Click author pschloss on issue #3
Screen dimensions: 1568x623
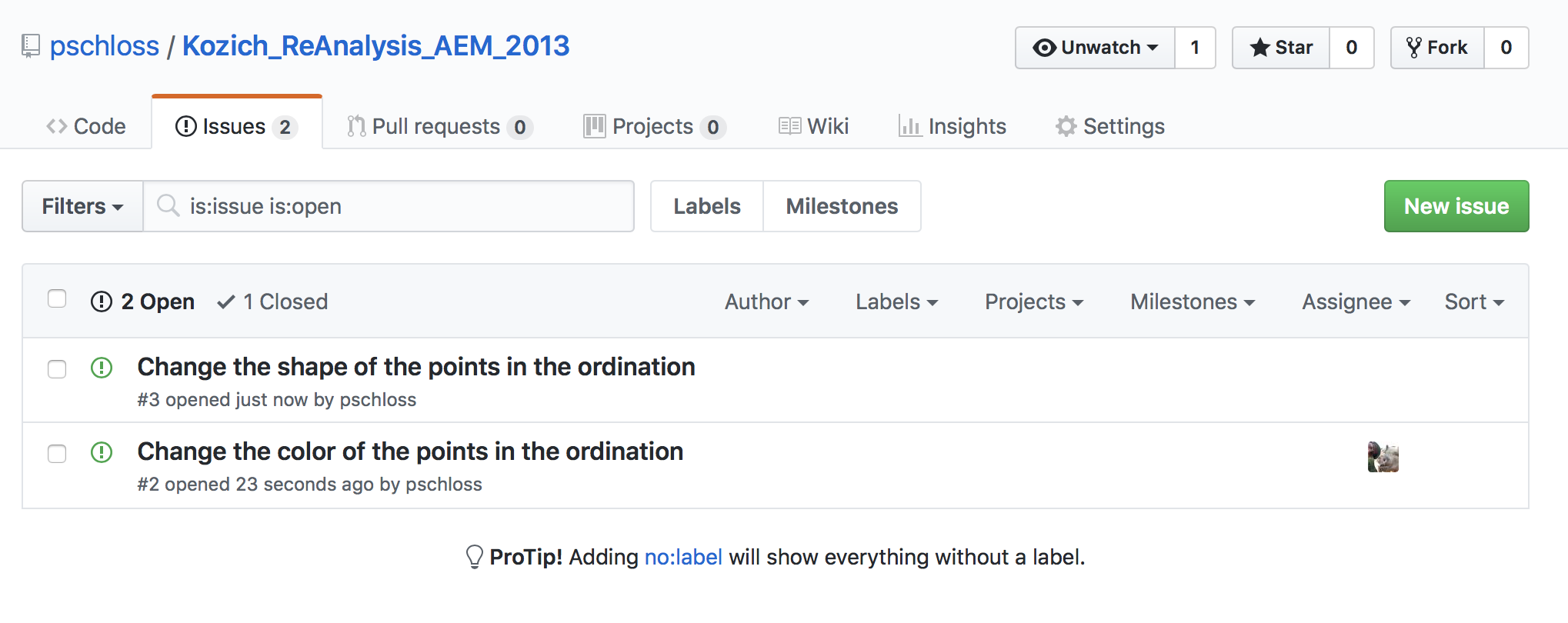[x=378, y=400]
